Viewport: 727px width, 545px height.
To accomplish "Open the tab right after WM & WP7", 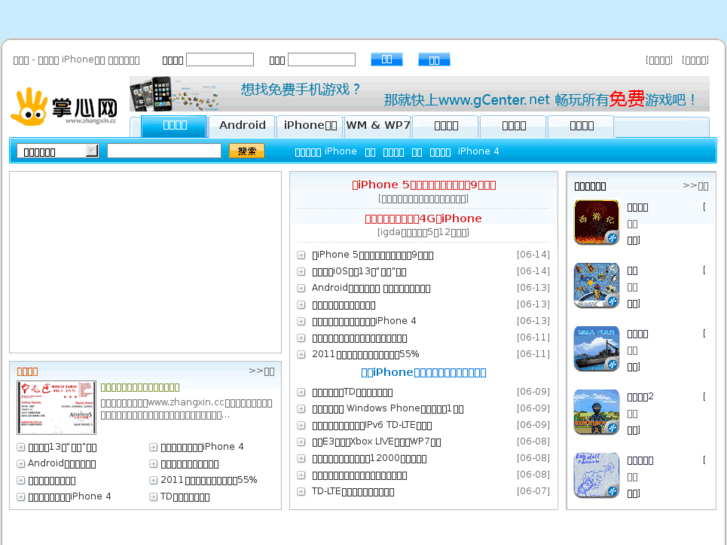I will coord(446,126).
